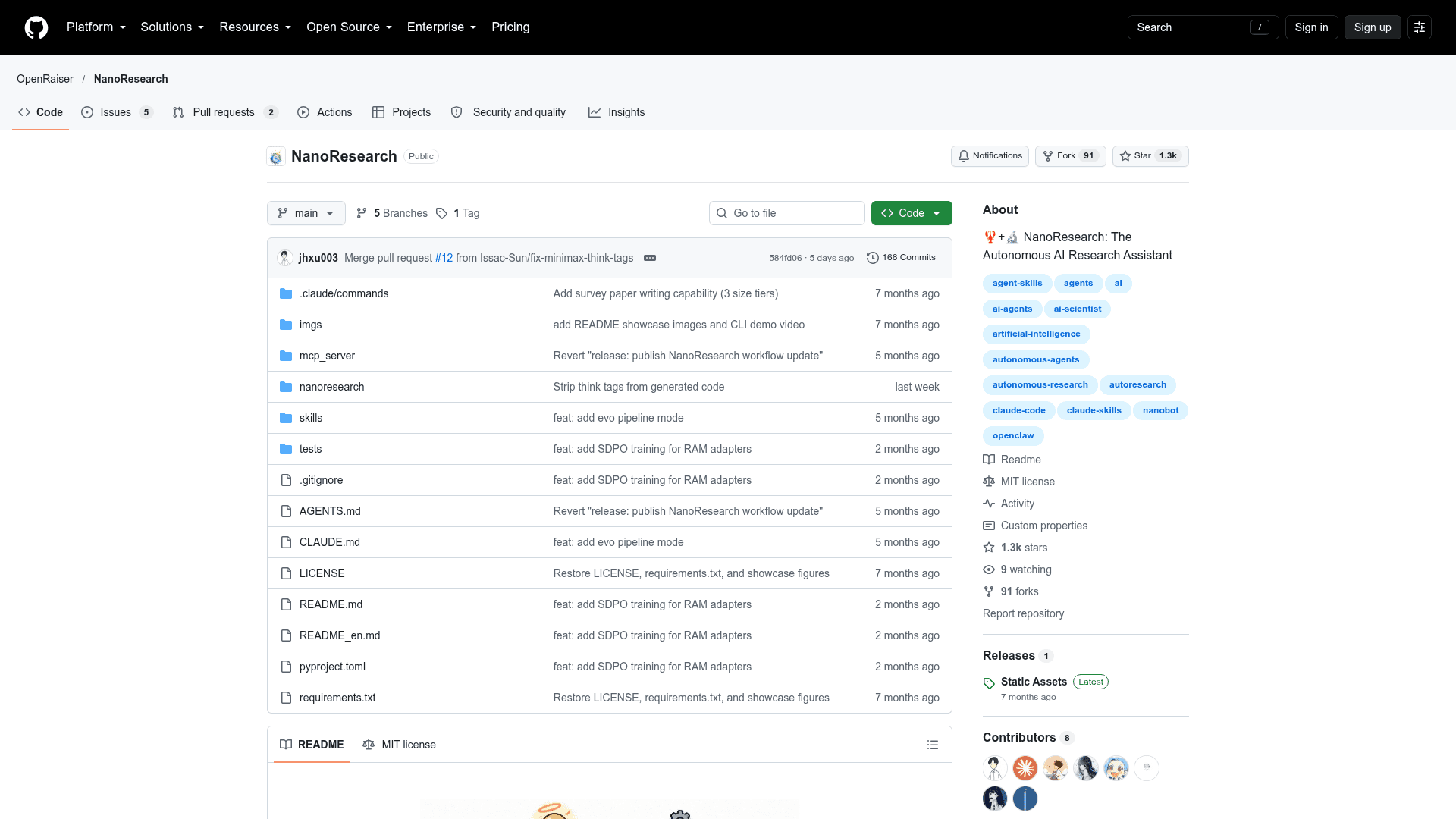
Task: Switch to the Issues tab
Action: point(117,112)
